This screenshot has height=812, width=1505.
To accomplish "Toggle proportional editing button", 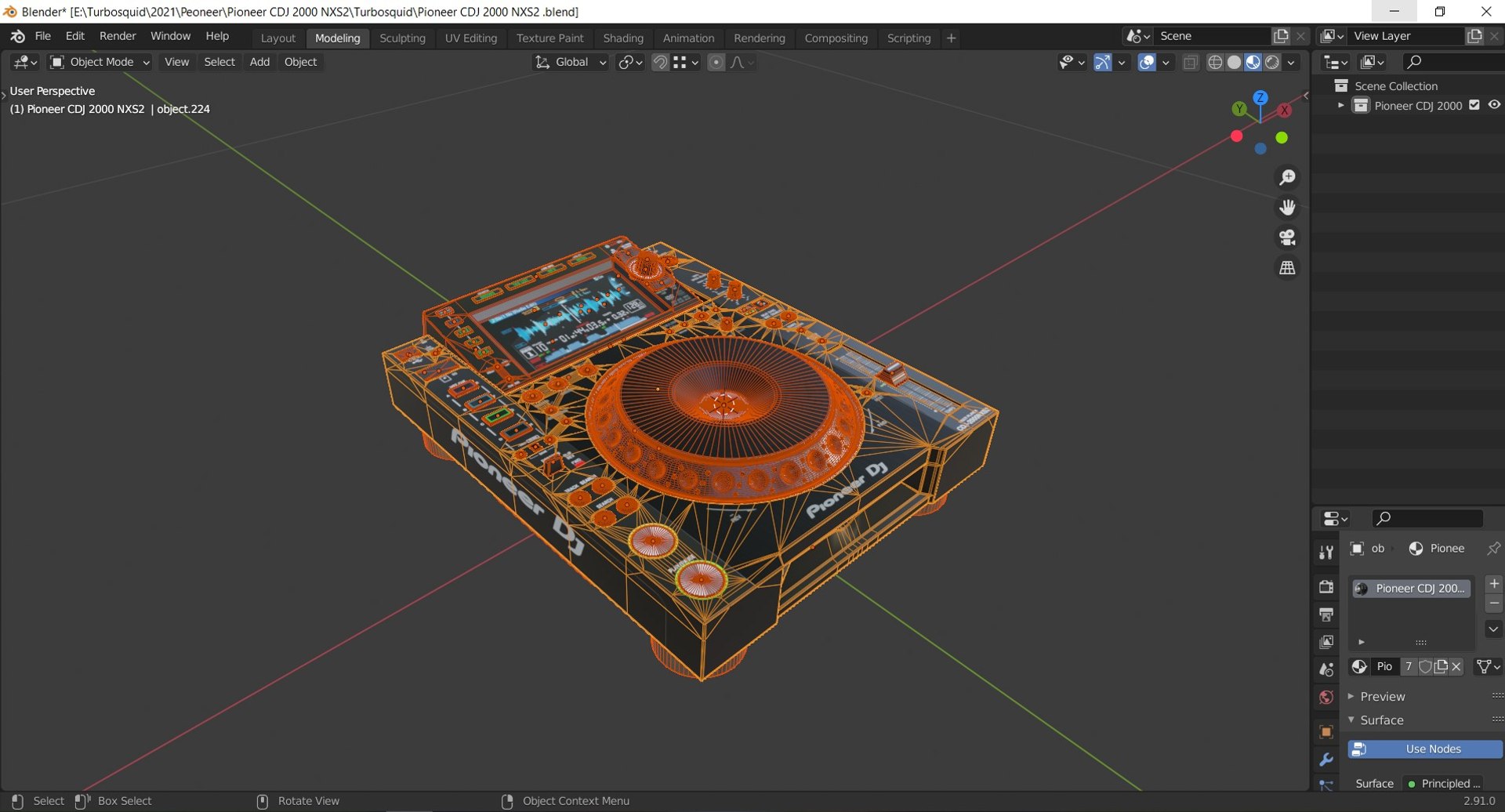I will (x=716, y=62).
